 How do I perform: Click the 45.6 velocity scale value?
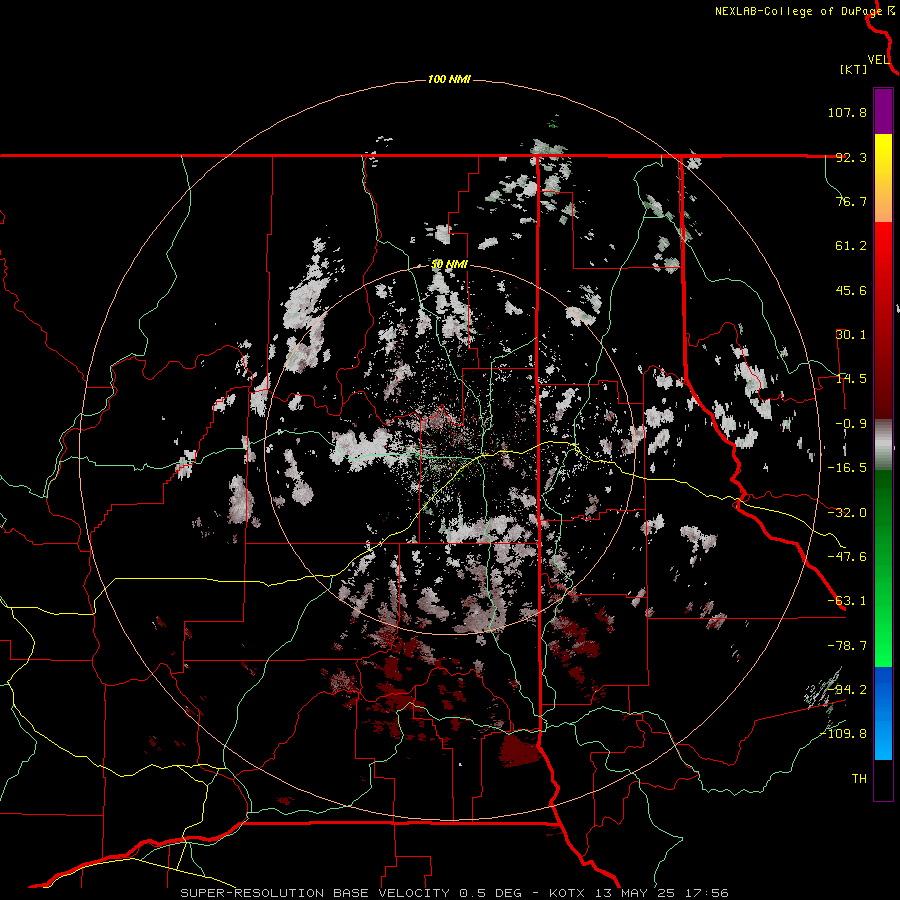[x=851, y=290]
